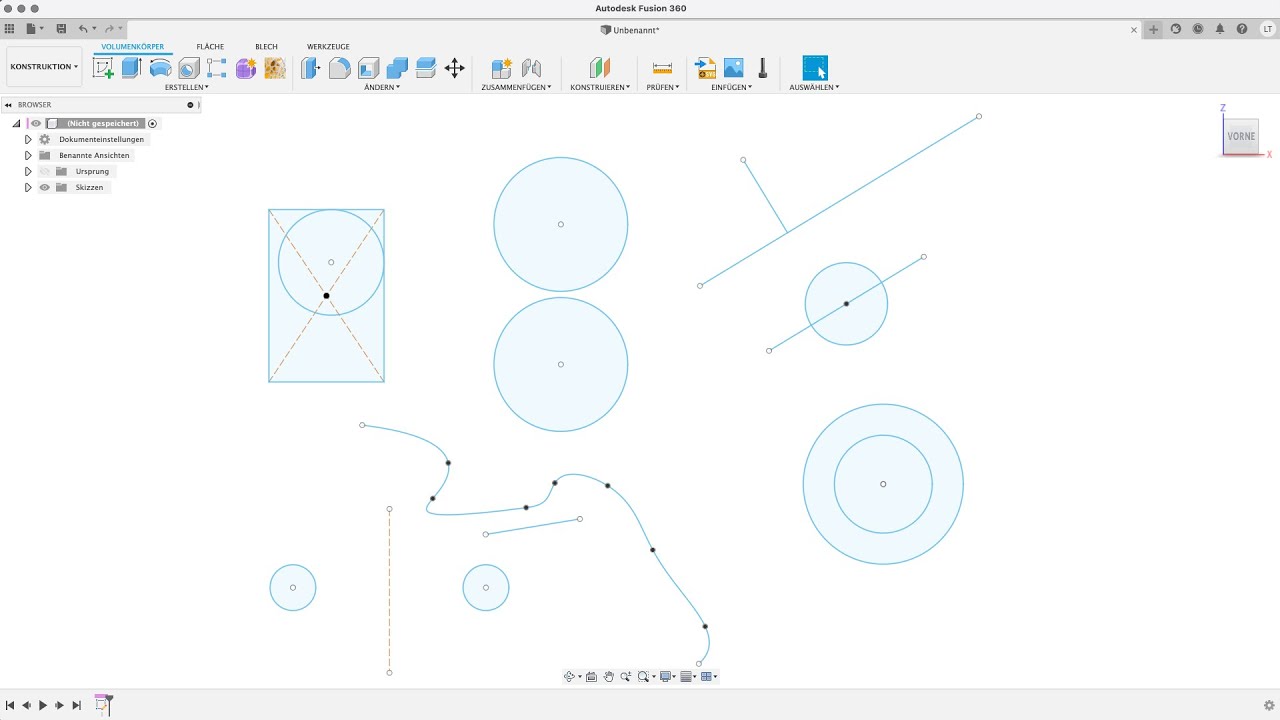Select the Combine tool
Viewport: 1280px width, 720px height.
pyautogui.click(x=397, y=68)
